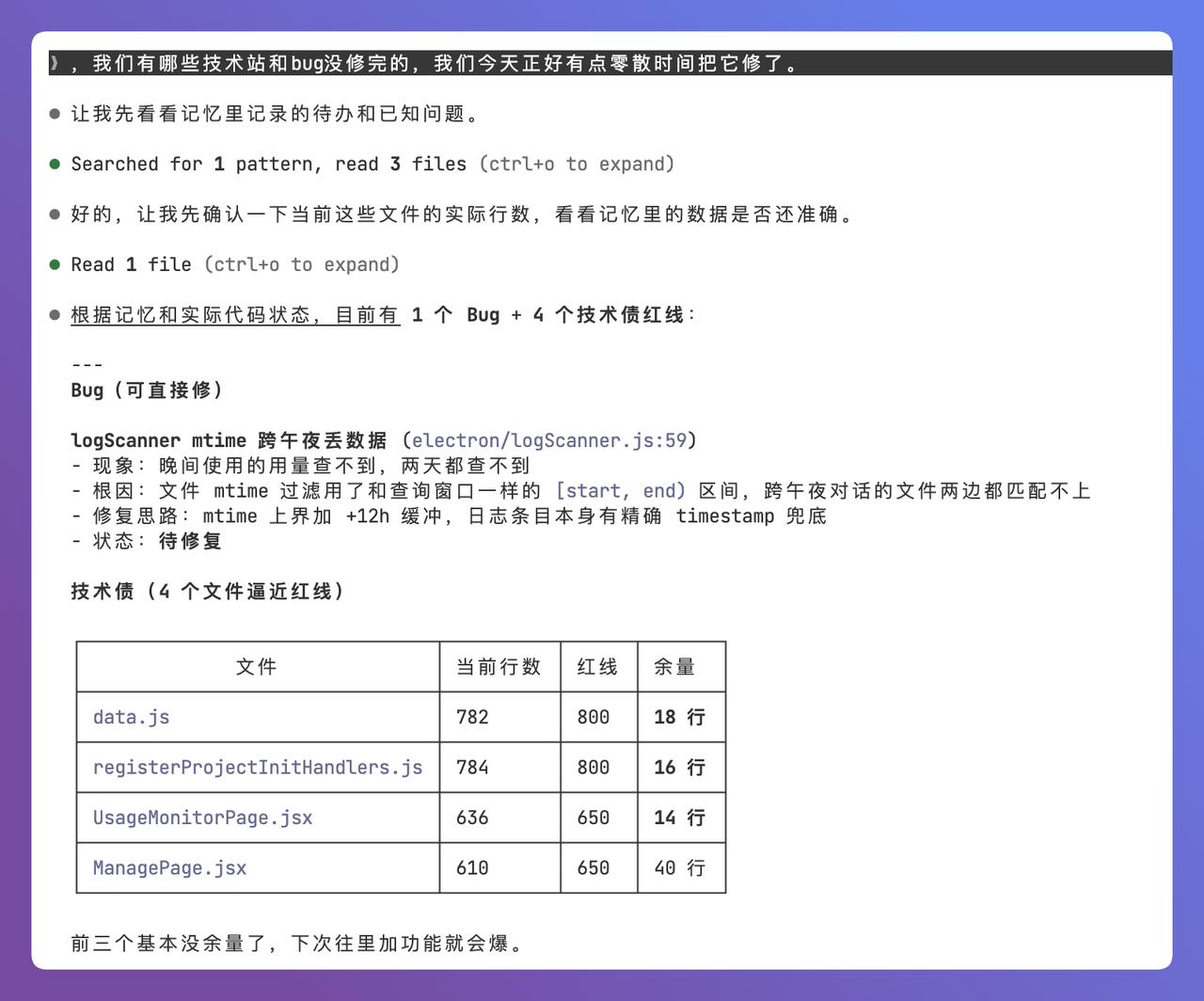The width and height of the screenshot is (1204, 1001).
Task: Open the registerProjectInitHandlers.js link
Action: 257,767
